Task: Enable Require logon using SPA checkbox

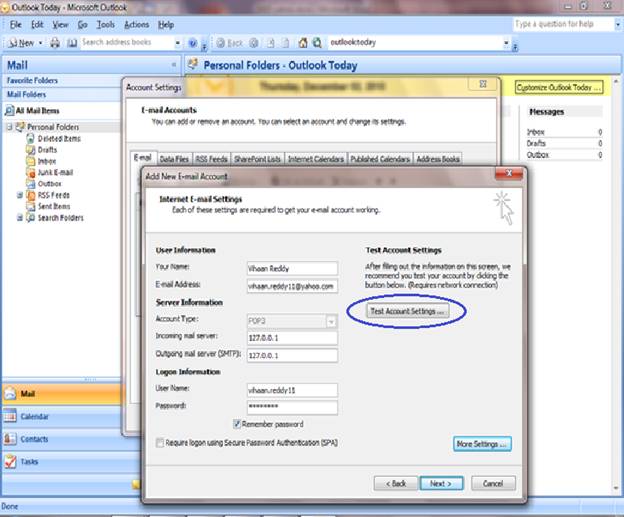Action: [x=160, y=443]
